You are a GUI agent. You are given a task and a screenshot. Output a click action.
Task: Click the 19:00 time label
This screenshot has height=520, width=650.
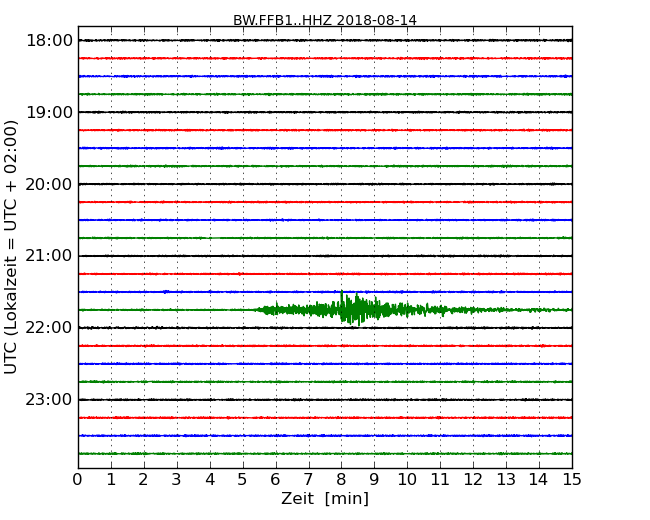[49, 112]
